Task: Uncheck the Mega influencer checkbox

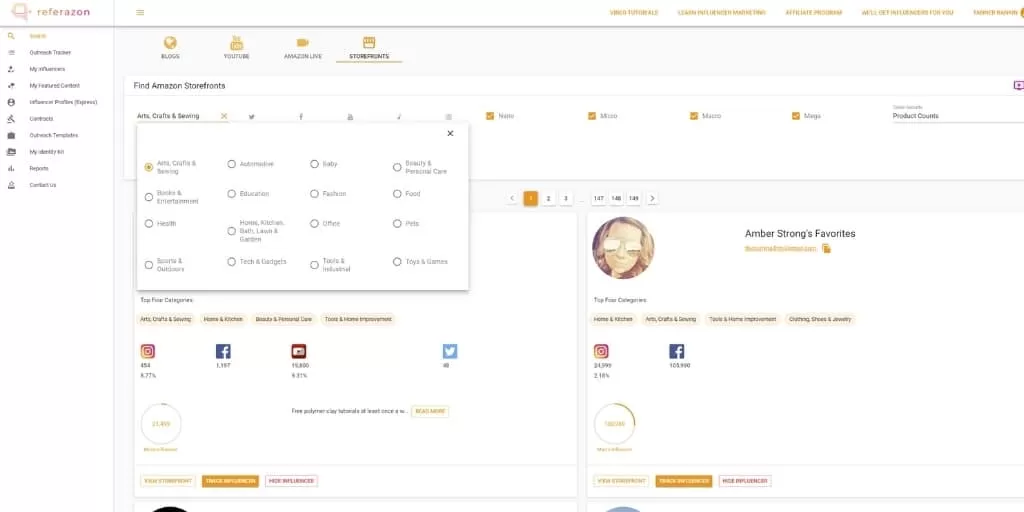Action: (x=795, y=116)
